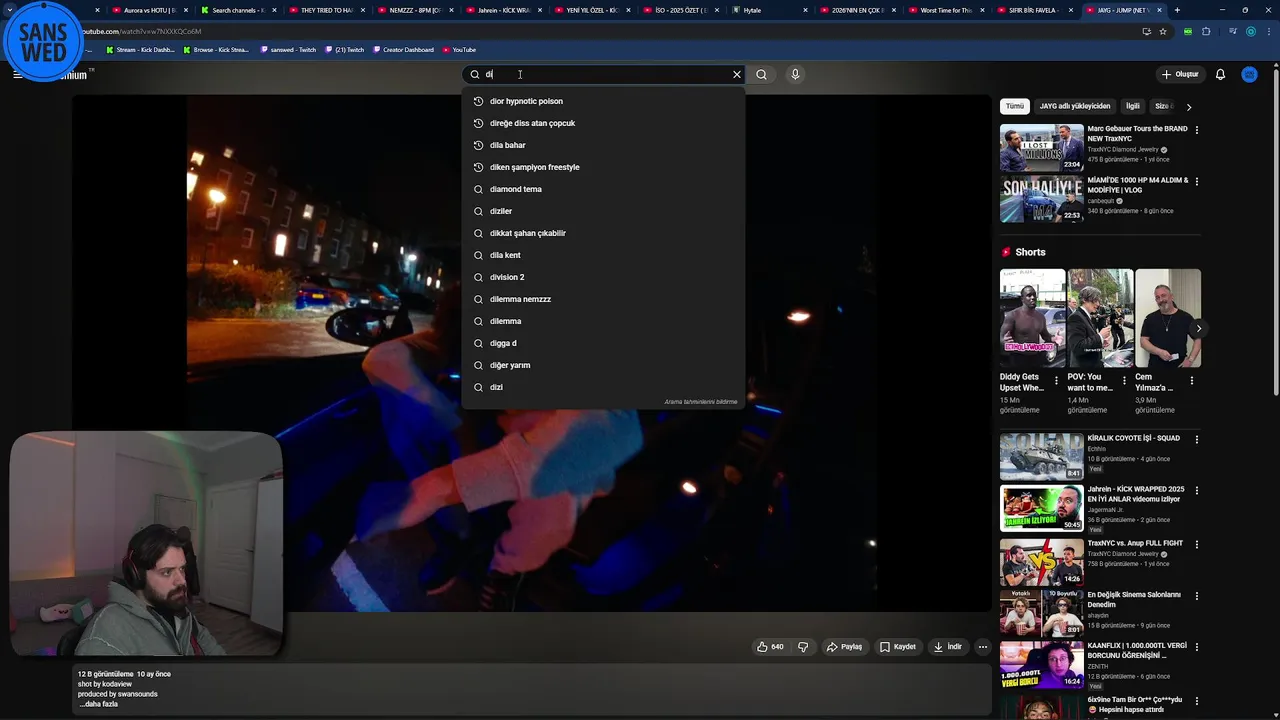The image size is (1280, 720).
Task: Select suggestion 'dila kent'
Action: pos(603,255)
